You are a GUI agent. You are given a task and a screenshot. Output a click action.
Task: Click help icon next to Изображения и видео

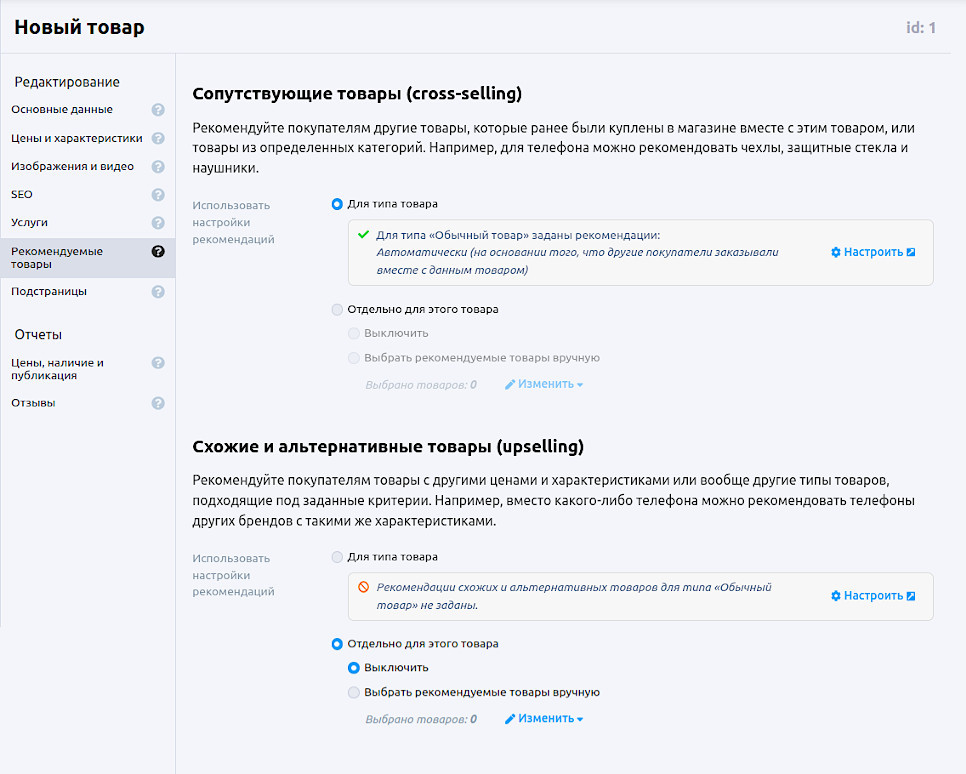coord(158,167)
